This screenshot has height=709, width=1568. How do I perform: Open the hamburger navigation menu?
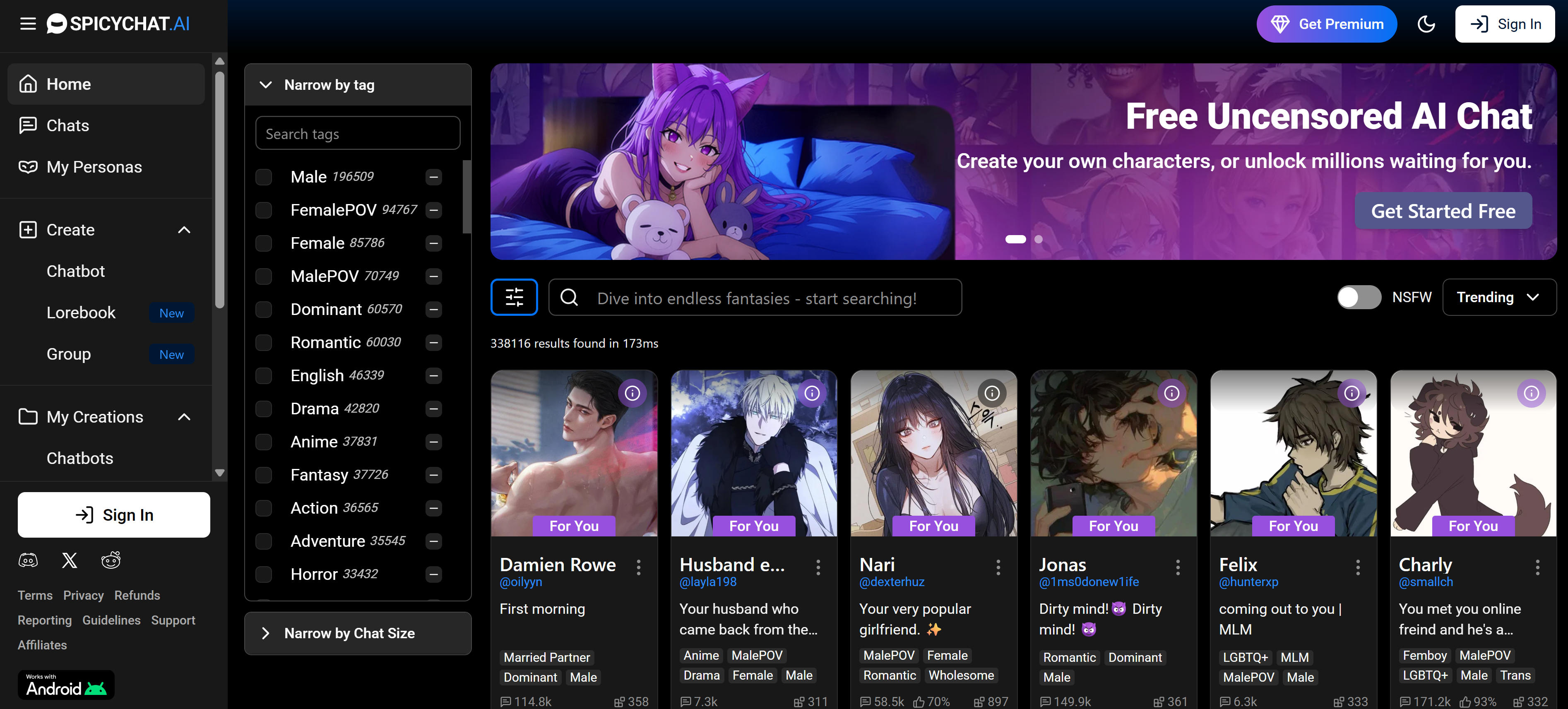[x=27, y=24]
